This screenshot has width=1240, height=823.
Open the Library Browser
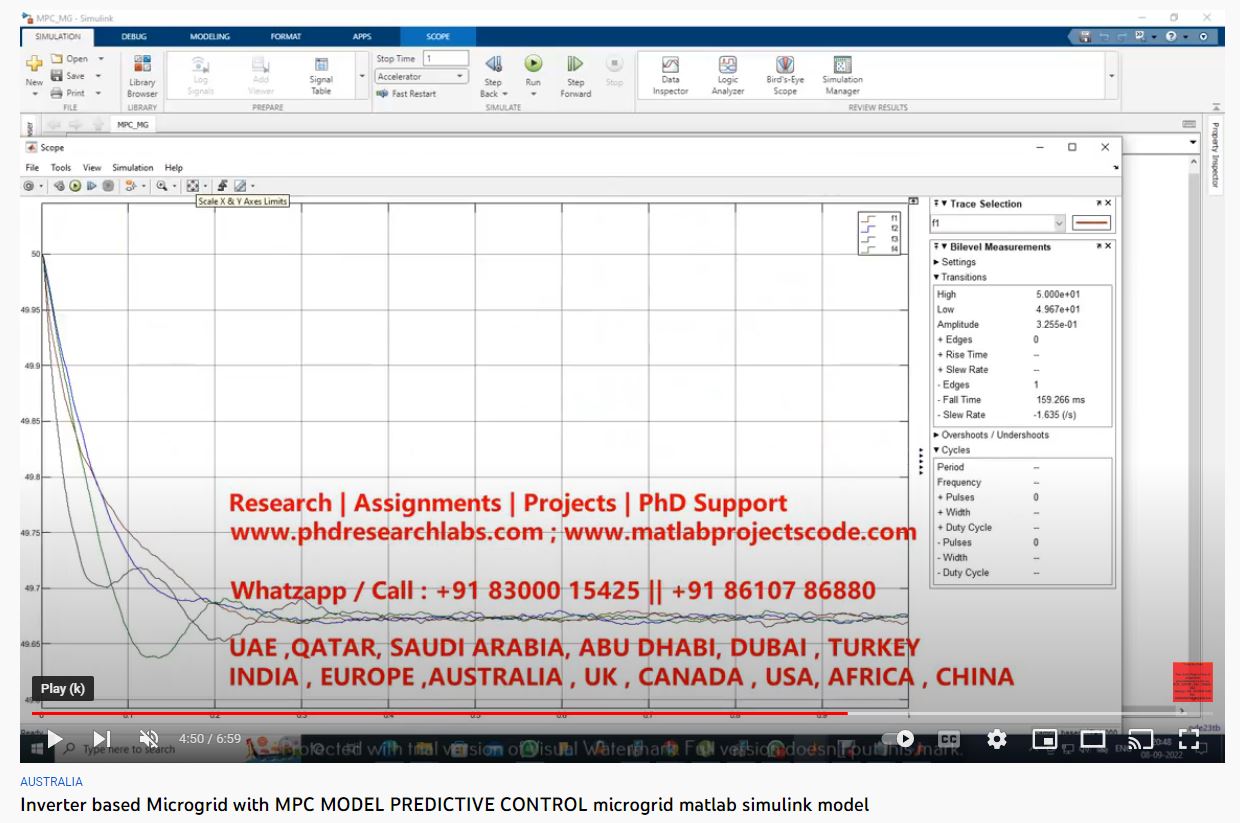pyautogui.click(x=142, y=75)
